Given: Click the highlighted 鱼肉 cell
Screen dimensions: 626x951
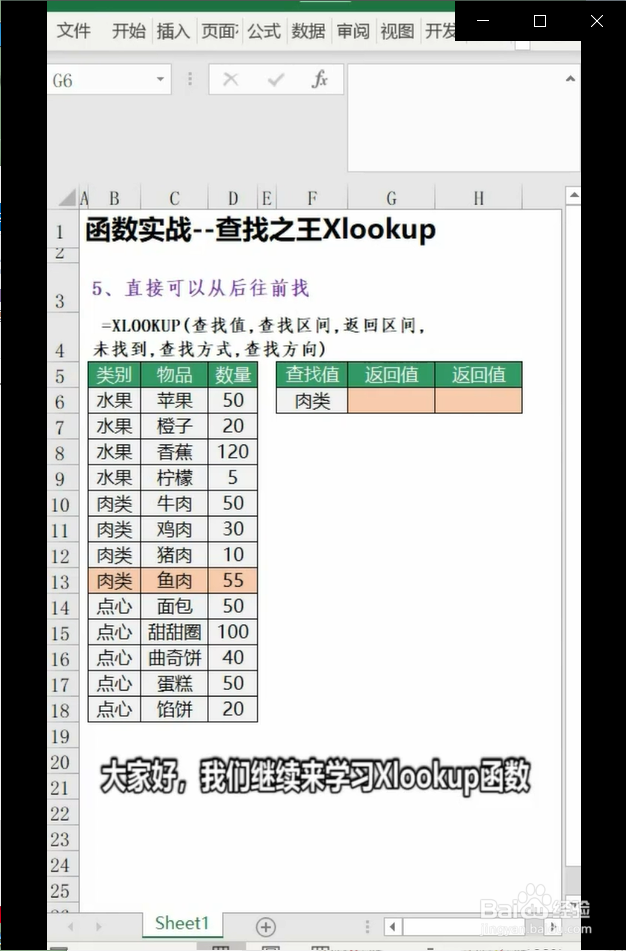Looking at the screenshot, I should [x=174, y=580].
